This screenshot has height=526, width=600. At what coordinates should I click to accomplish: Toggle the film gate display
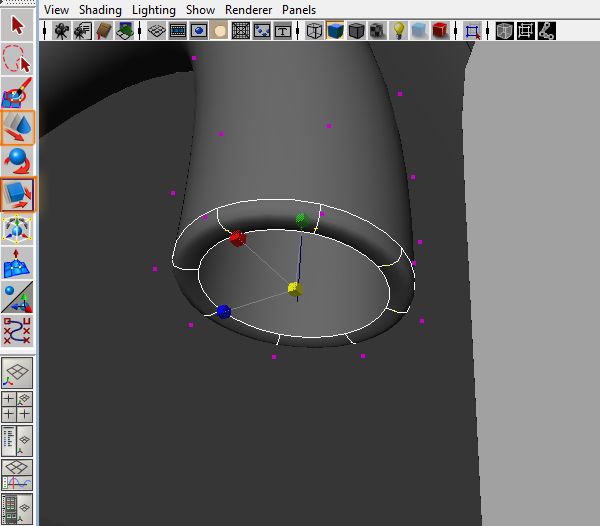tap(178, 31)
